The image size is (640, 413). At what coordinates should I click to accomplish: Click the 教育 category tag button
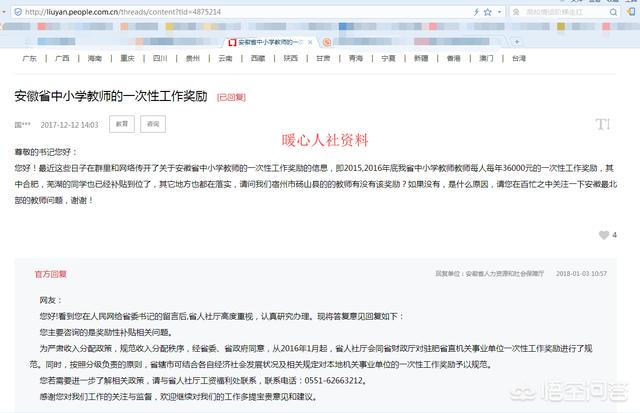[x=122, y=124]
